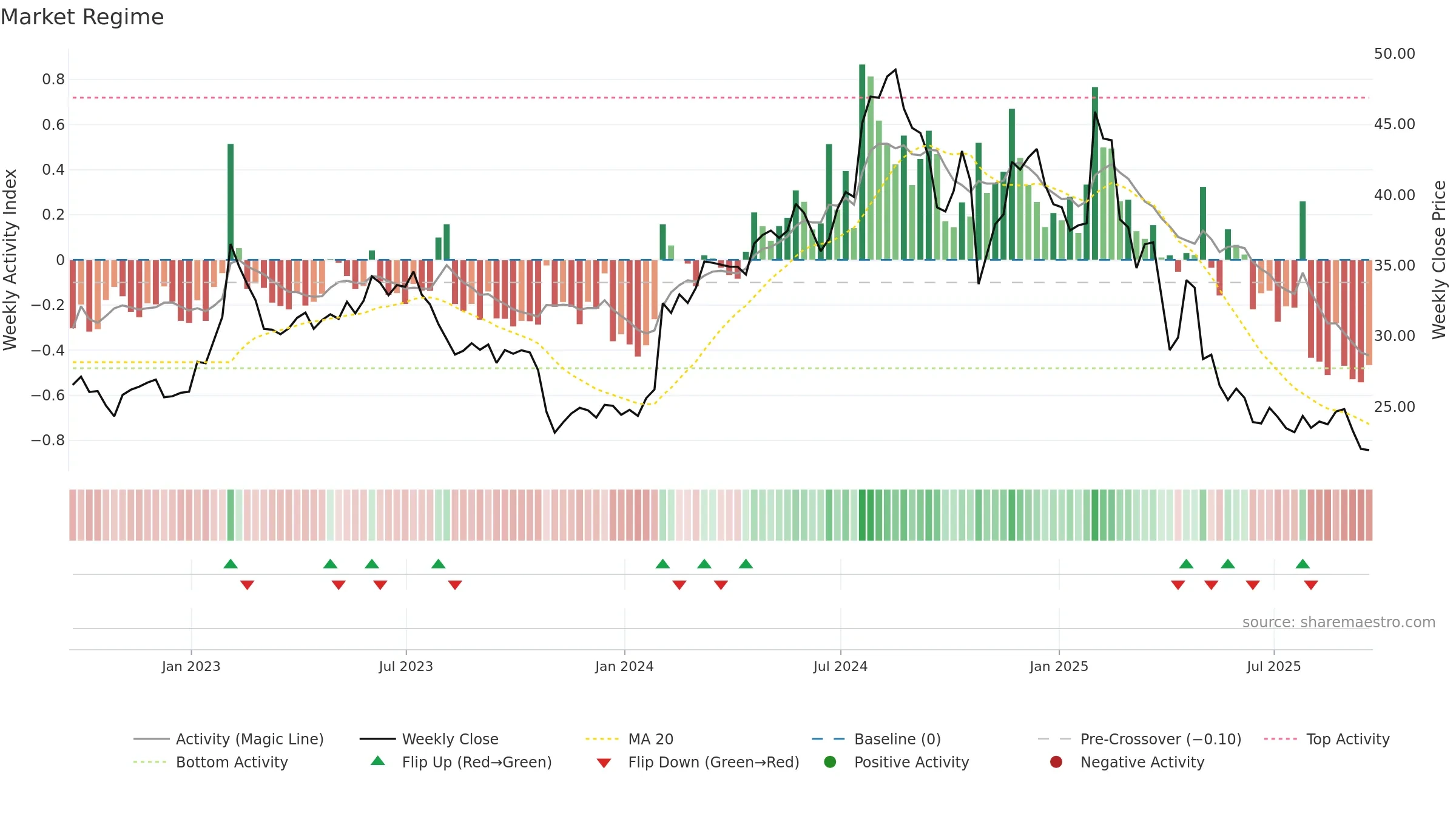
Task: Click the MA 20 legend entry
Action: (629, 739)
